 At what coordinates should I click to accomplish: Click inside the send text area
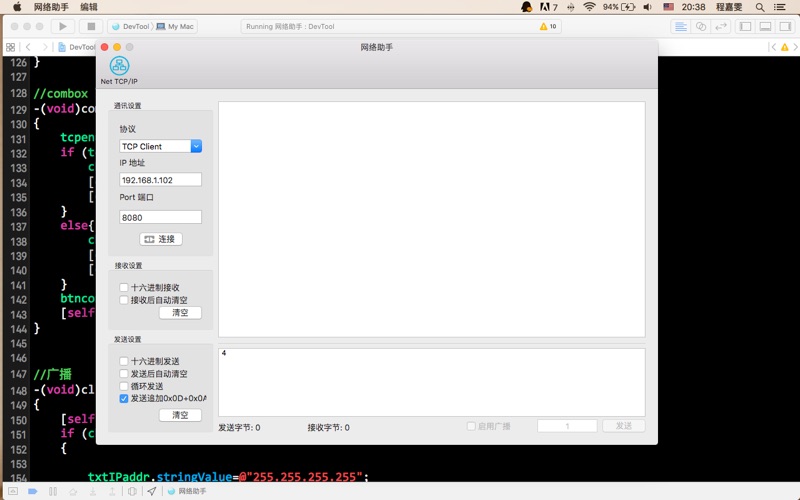click(x=432, y=382)
